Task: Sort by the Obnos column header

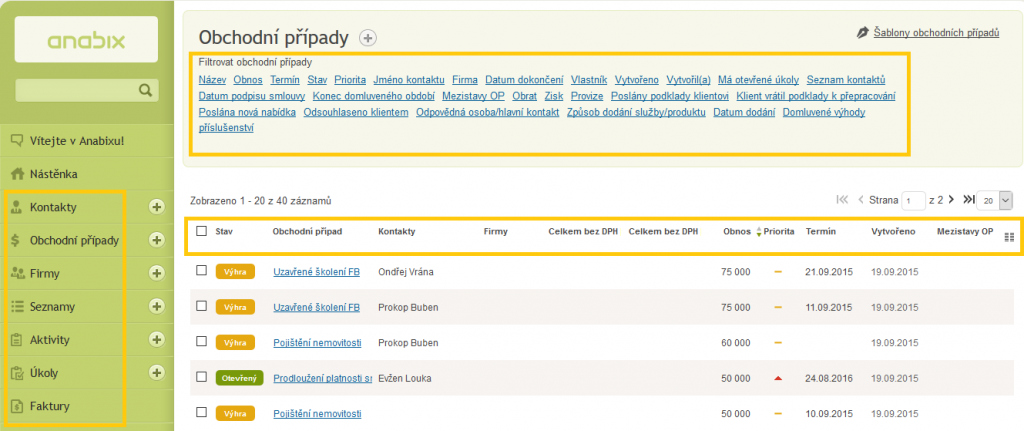Action: click(x=737, y=231)
